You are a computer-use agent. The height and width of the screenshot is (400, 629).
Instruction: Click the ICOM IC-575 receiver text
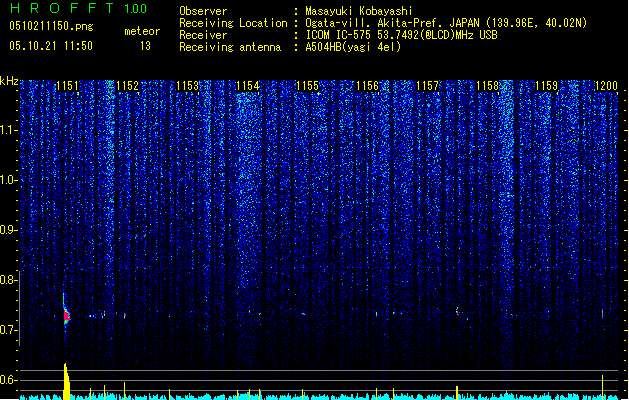401,35
